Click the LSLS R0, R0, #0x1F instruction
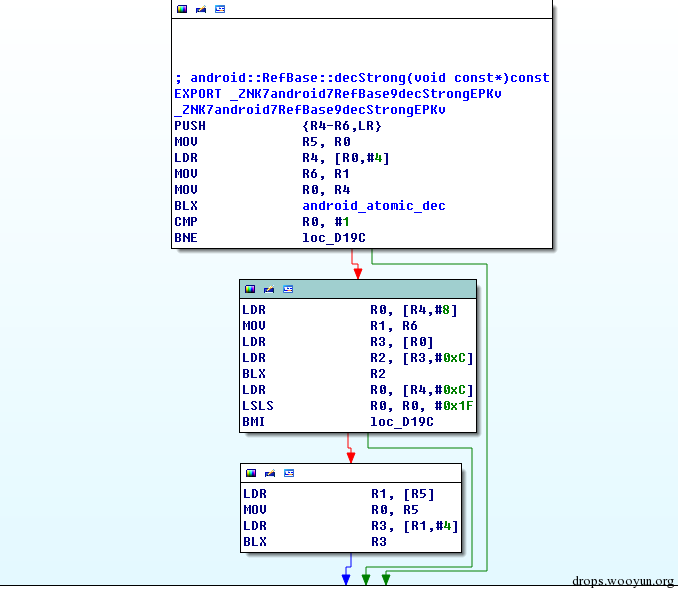This screenshot has height=593, width=678. click(358, 406)
